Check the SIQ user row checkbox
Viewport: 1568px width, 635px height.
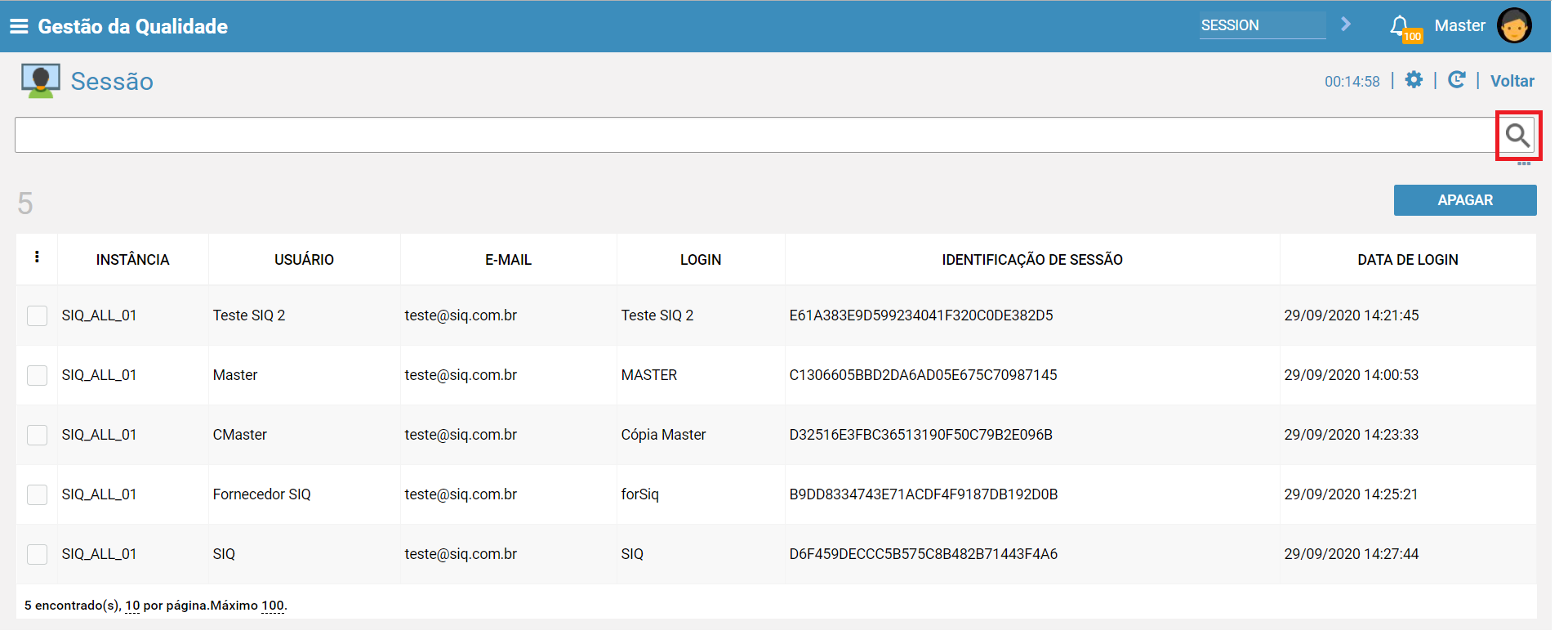click(38, 554)
